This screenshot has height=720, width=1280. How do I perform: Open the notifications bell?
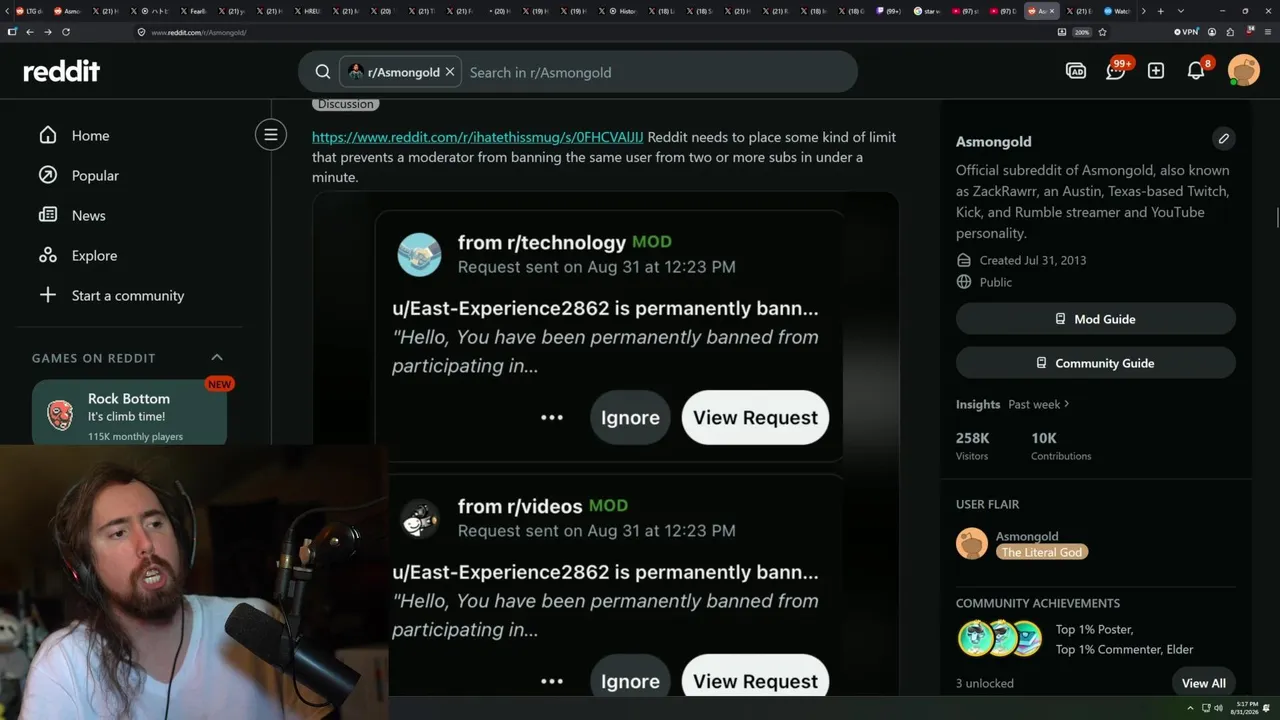pos(1197,70)
